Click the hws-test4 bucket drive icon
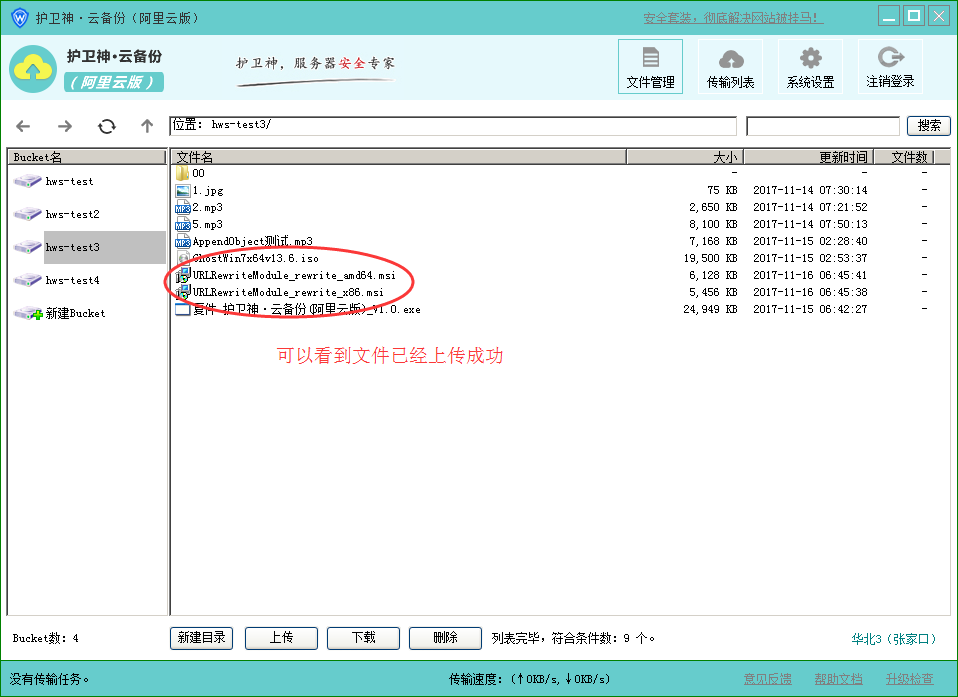This screenshot has width=958, height=697. pyautogui.click(x=27, y=280)
